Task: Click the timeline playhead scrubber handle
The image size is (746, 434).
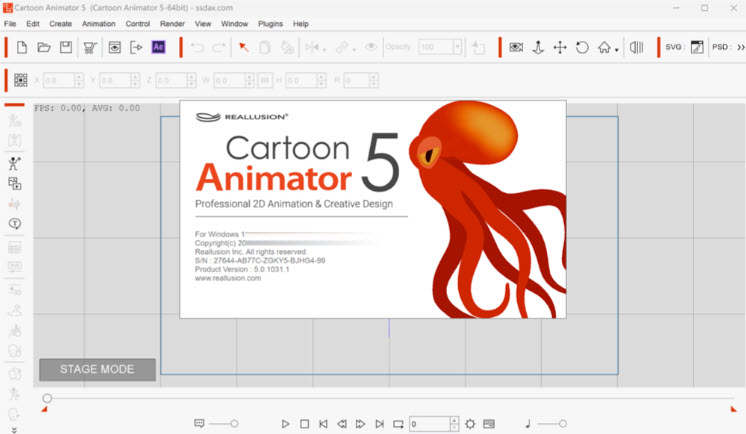Action: tap(47, 398)
